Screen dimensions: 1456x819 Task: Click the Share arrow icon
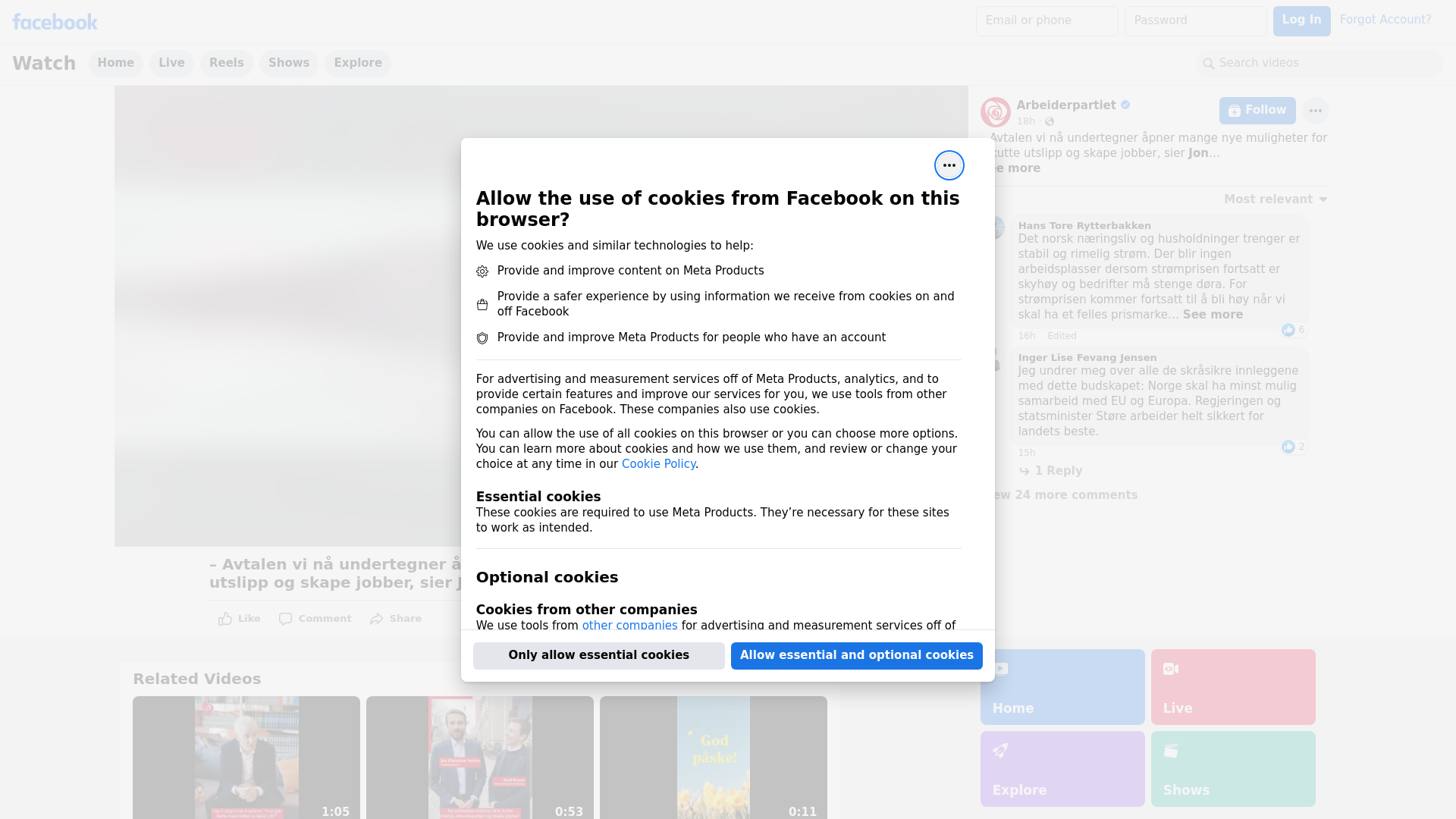tap(377, 619)
